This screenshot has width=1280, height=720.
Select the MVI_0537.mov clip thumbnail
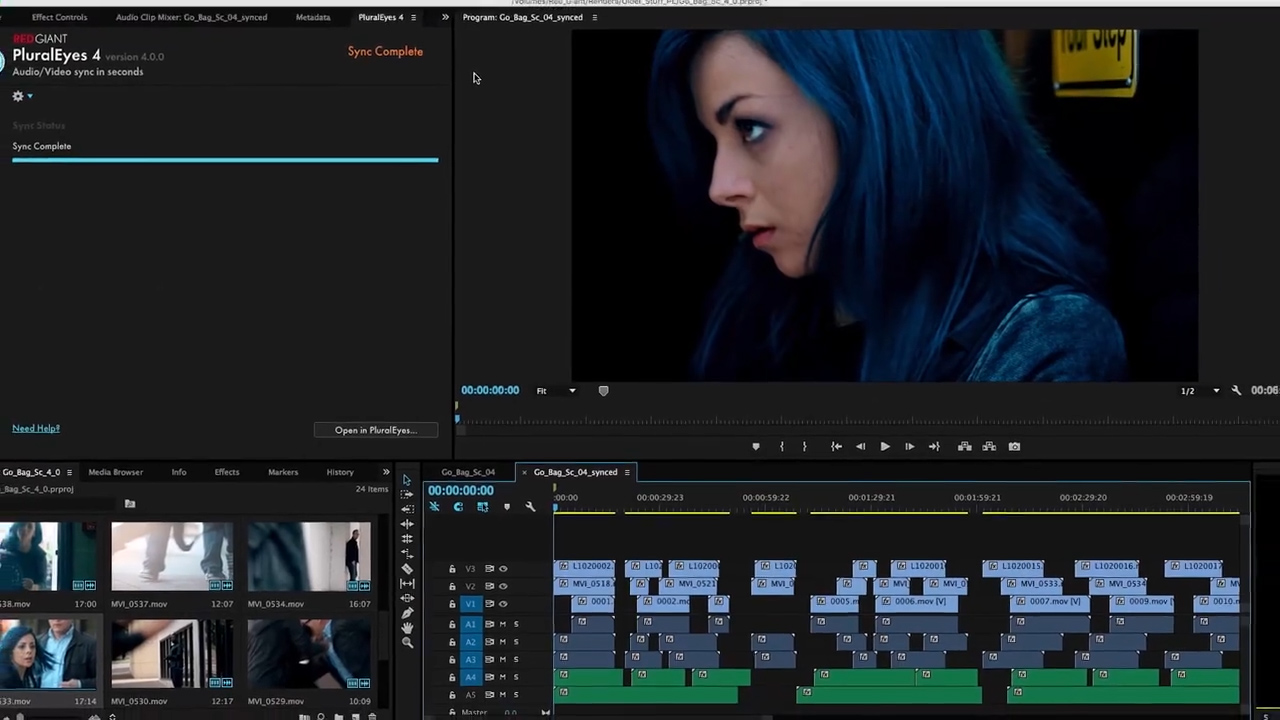pos(171,557)
